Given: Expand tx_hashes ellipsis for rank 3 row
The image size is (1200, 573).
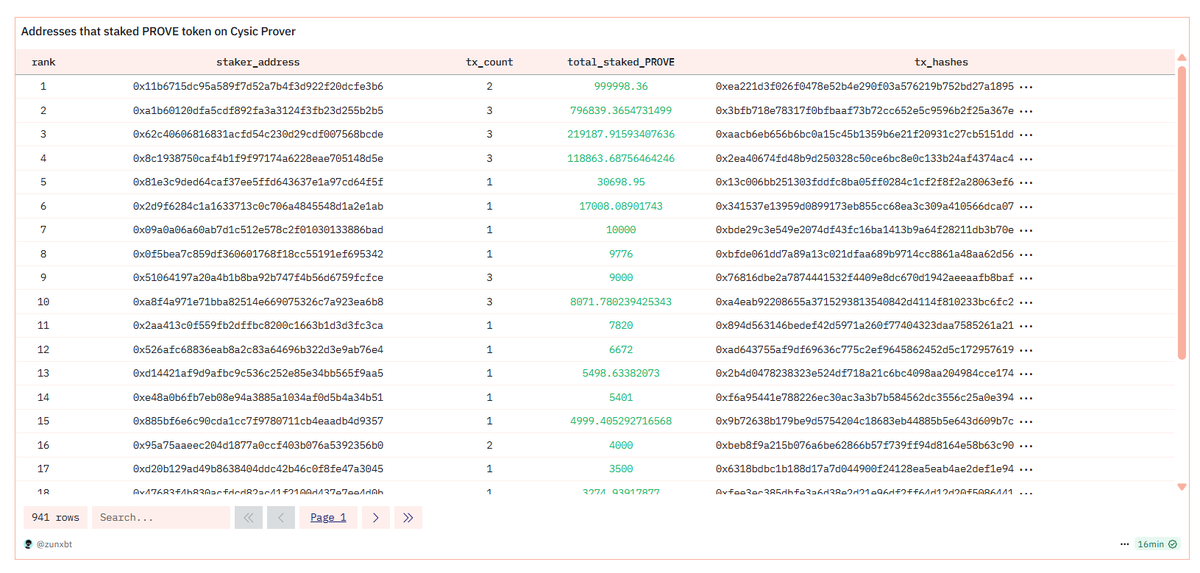Looking at the screenshot, I should pos(1025,134).
